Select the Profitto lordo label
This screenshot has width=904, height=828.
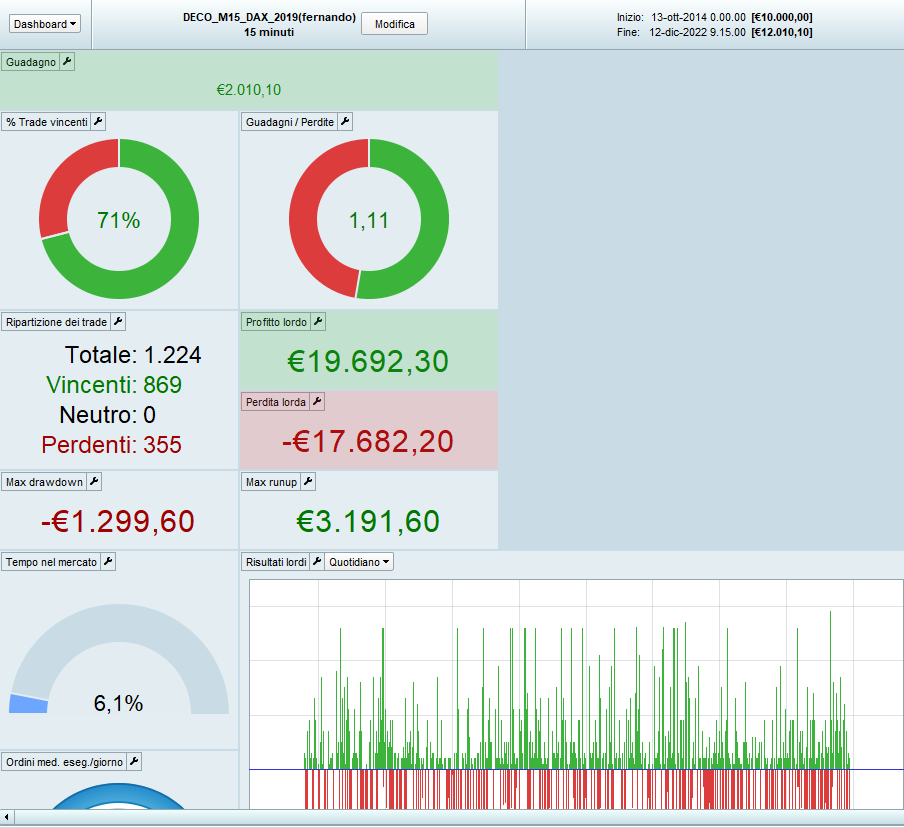pyautogui.click(x=276, y=322)
